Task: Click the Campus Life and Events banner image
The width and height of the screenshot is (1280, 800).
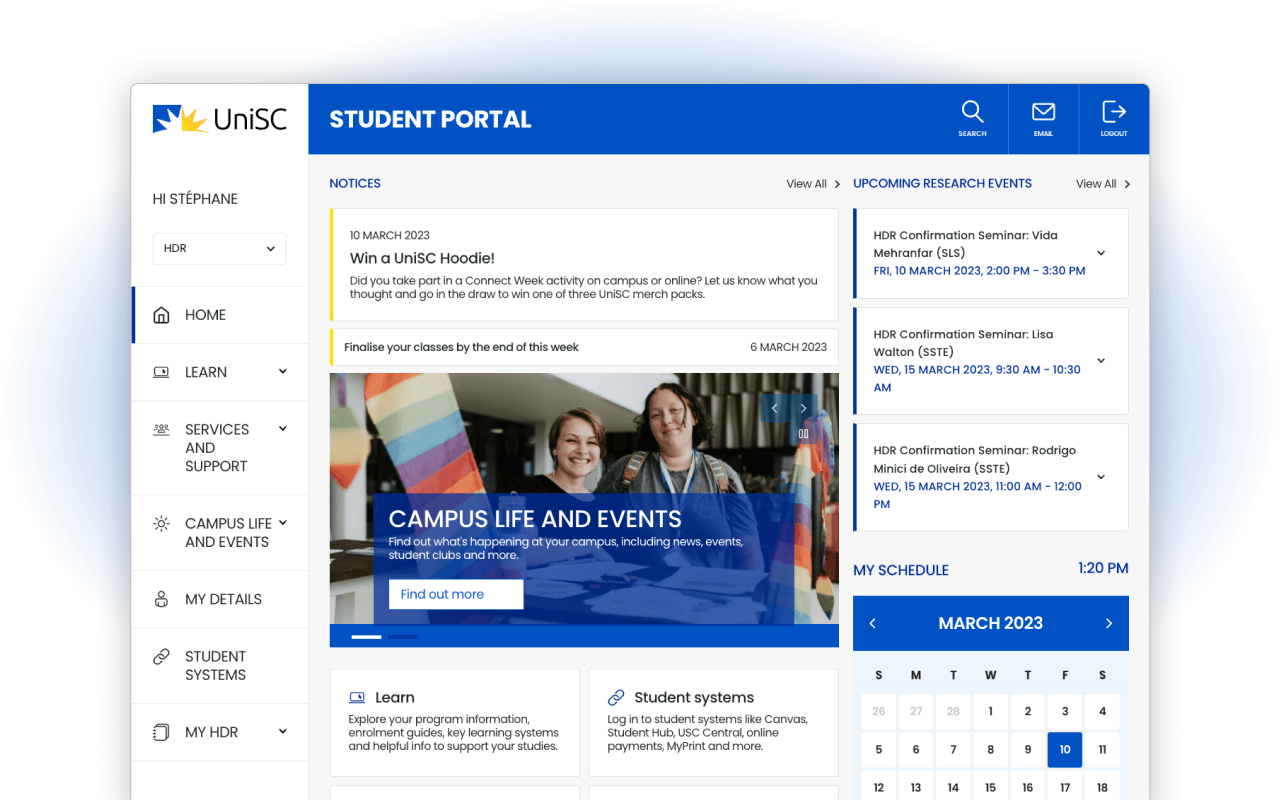Action: tap(584, 498)
